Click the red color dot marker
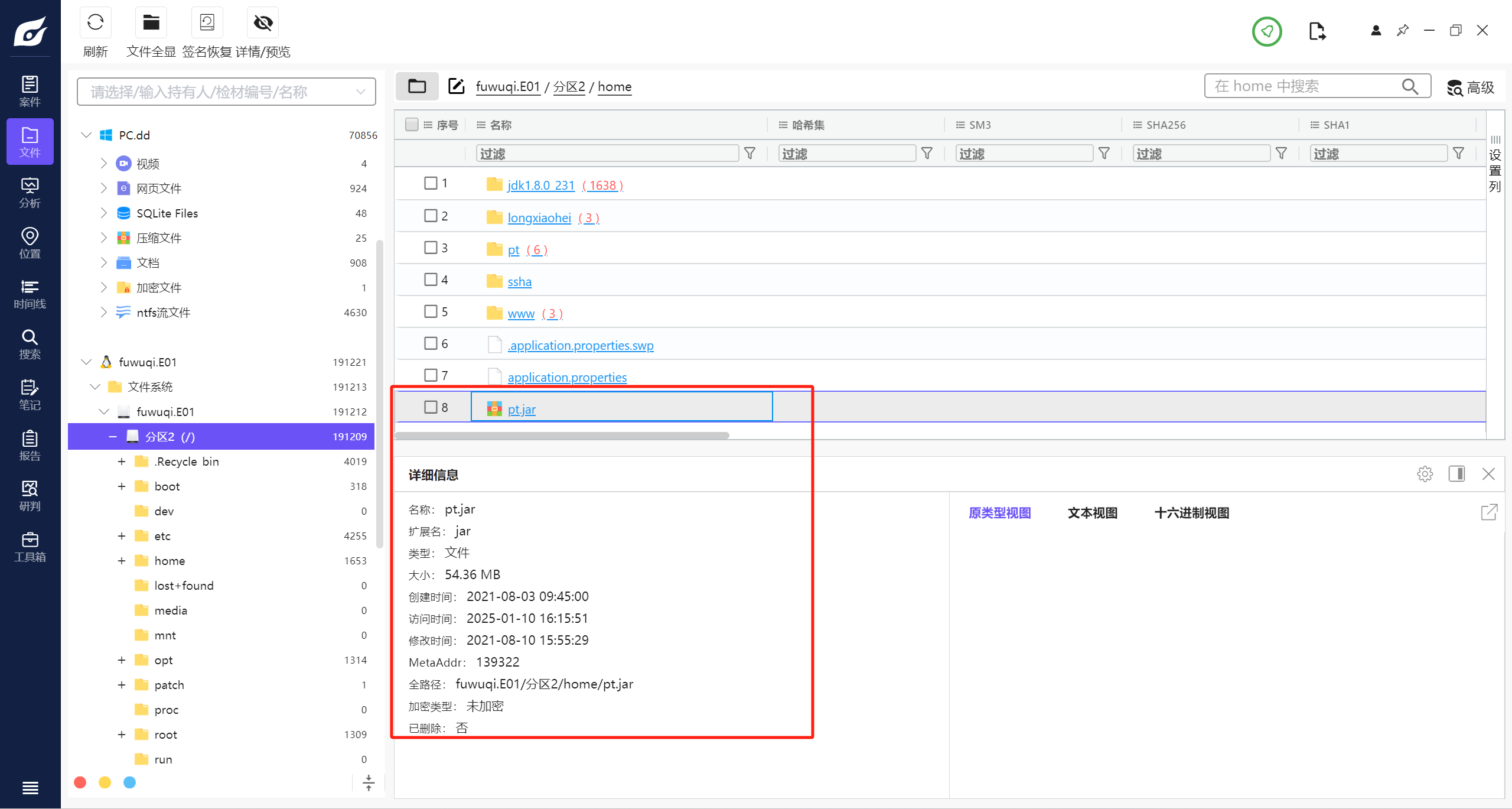 (80, 782)
